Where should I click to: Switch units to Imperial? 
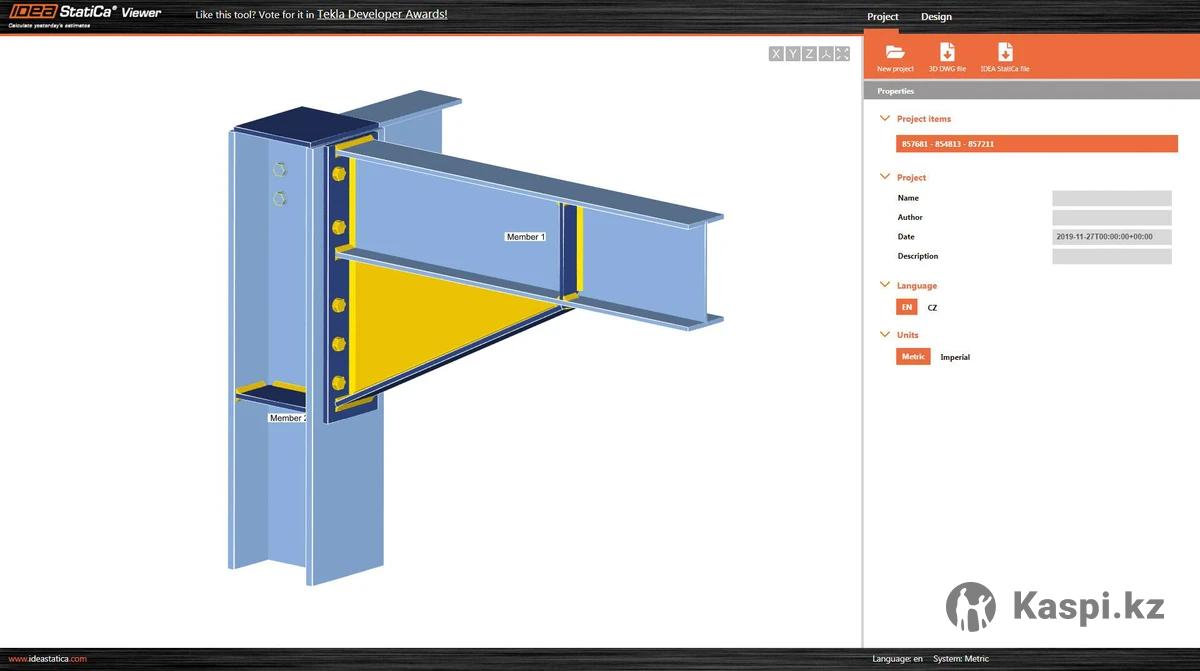955,357
